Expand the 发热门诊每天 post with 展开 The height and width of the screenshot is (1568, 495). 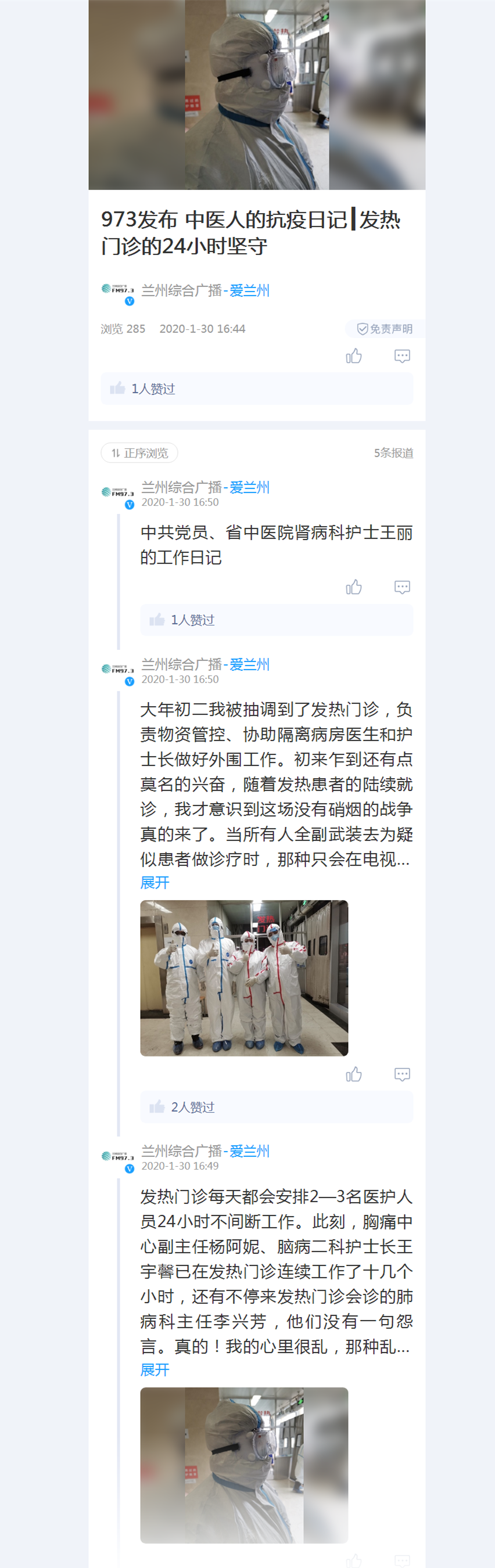click(x=155, y=1369)
